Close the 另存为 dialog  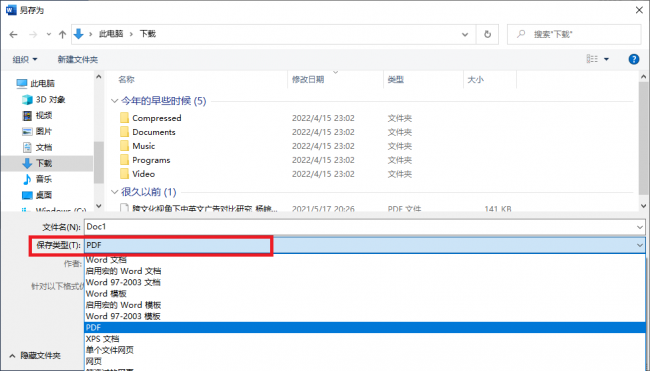point(639,10)
